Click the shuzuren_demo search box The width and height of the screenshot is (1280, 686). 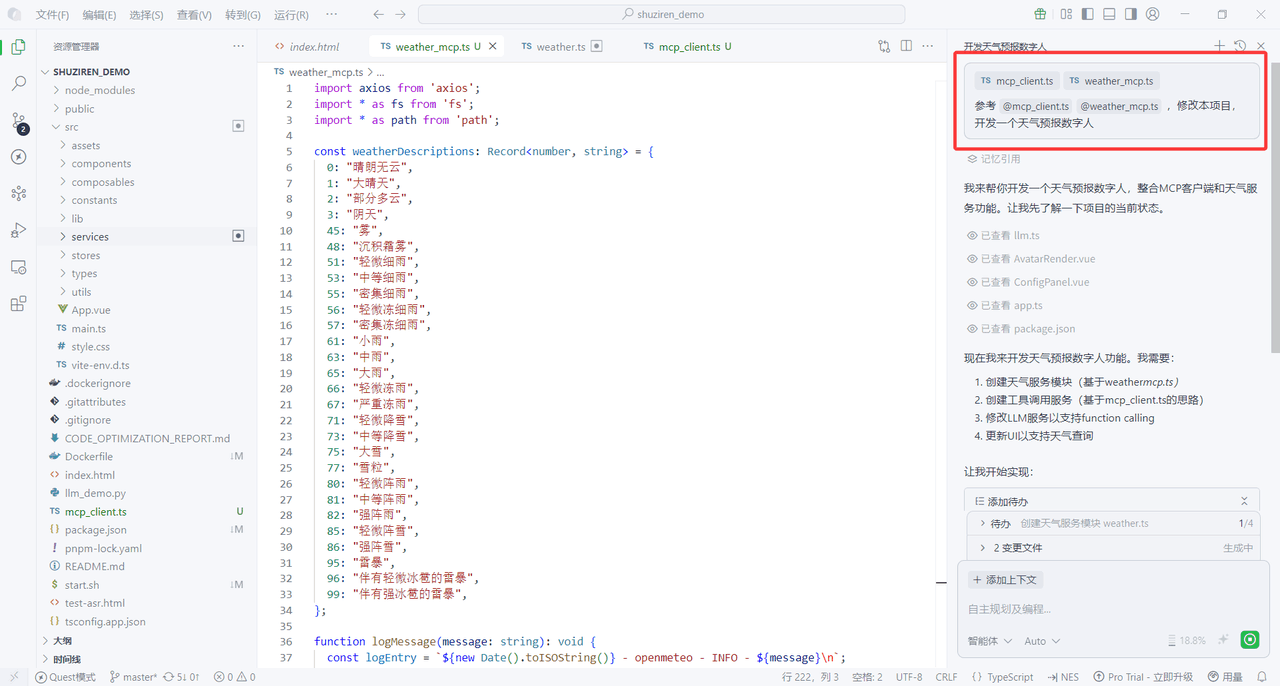pyautogui.click(x=661, y=15)
